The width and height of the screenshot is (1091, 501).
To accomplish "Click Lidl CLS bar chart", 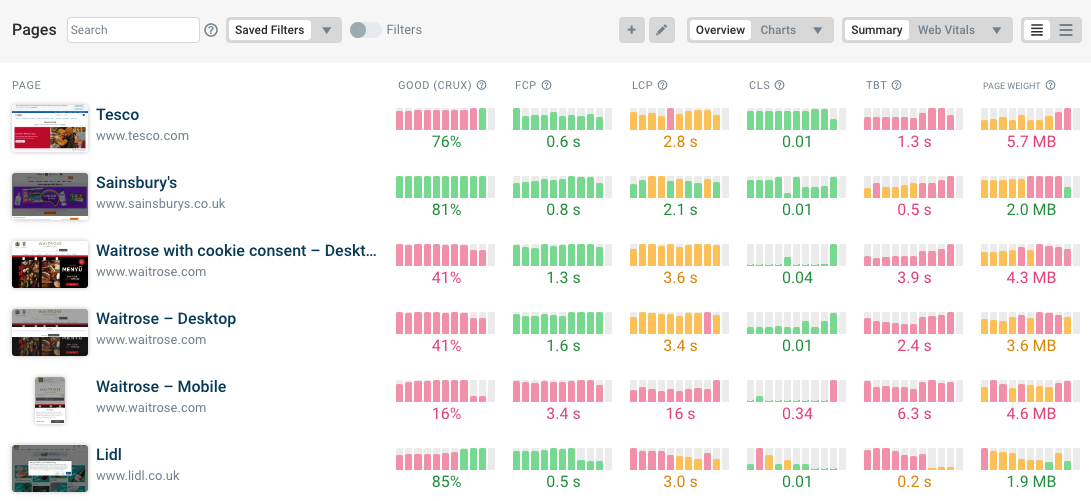I will [797, 459].
